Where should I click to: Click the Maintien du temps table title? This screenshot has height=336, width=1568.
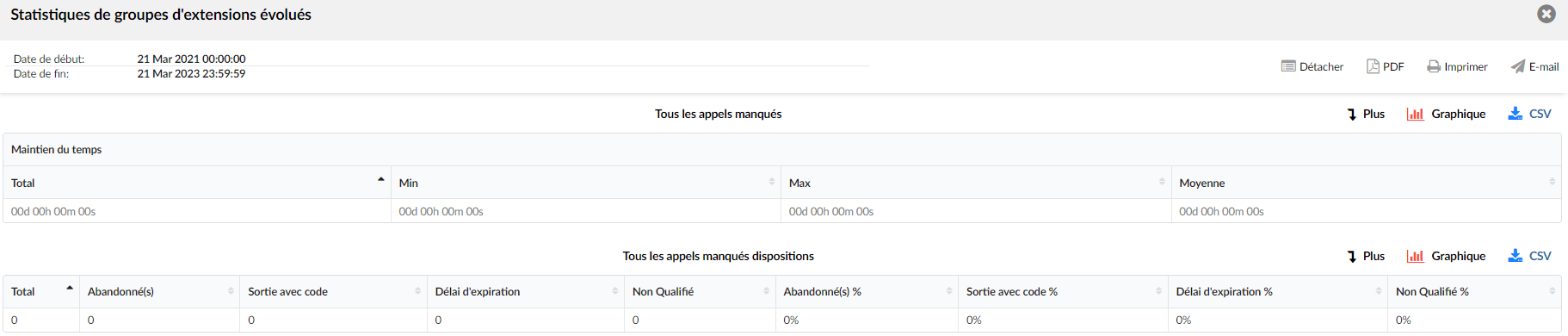coord(56,149)
